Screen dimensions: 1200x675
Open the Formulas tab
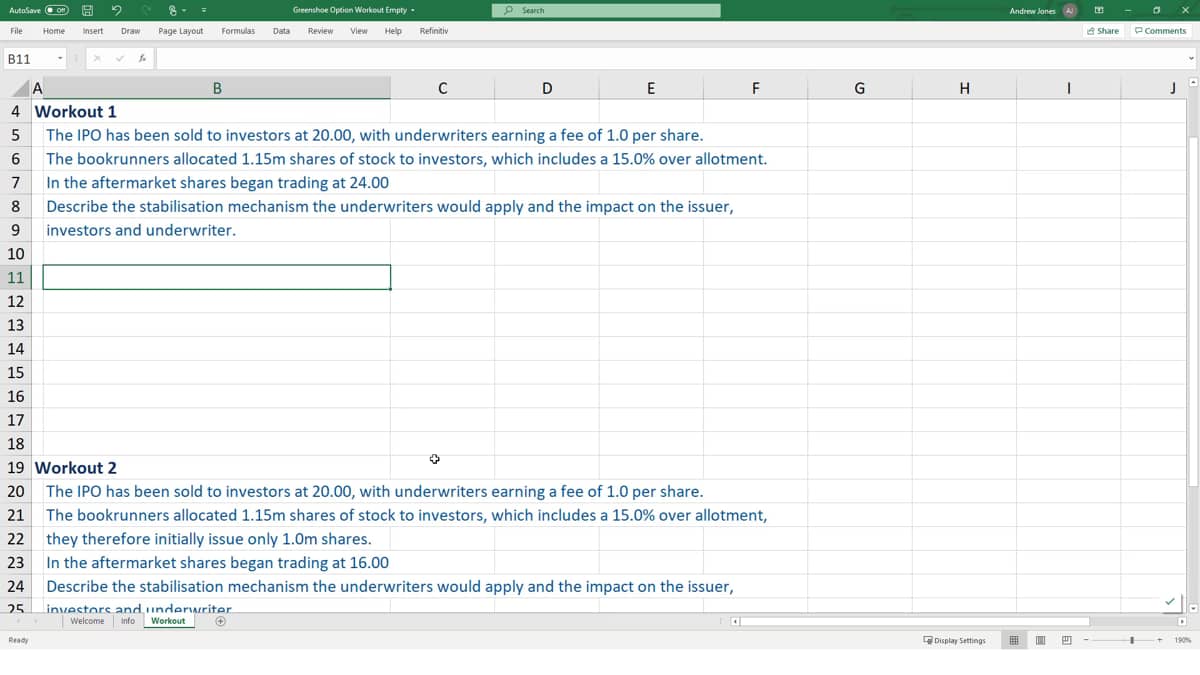click(238, 31)
